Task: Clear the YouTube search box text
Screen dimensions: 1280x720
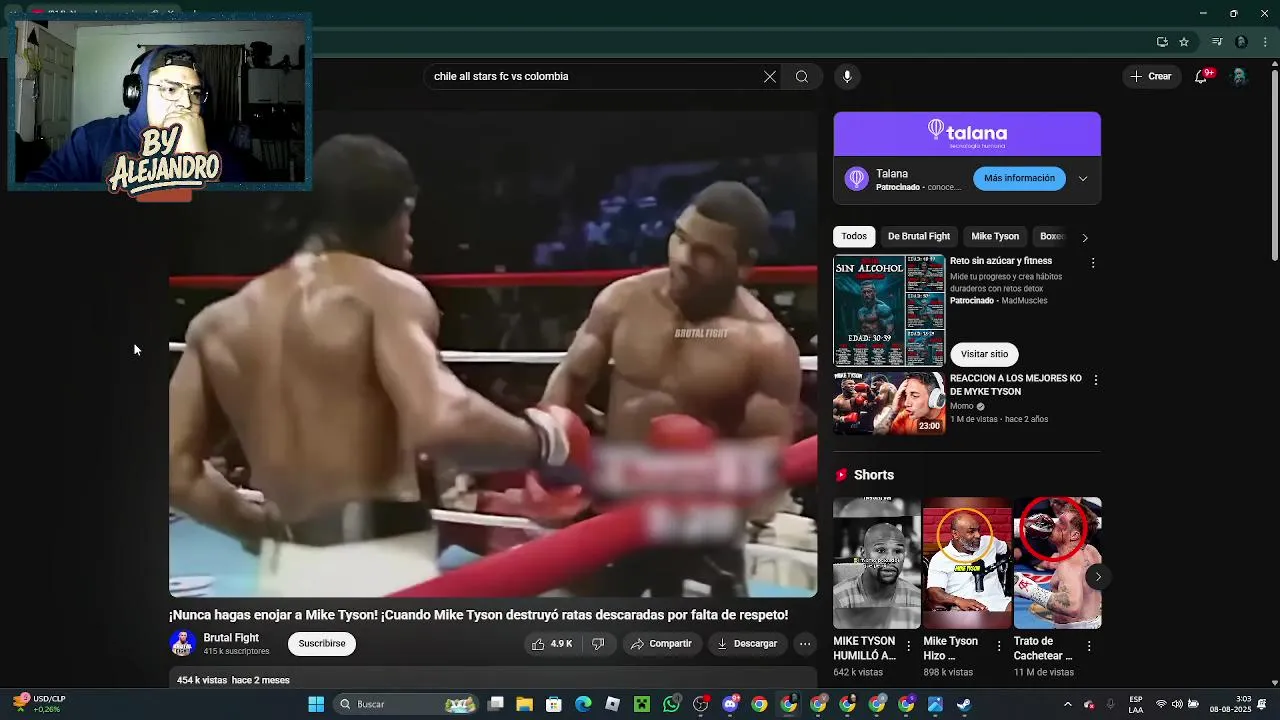Action: point(770,76)
